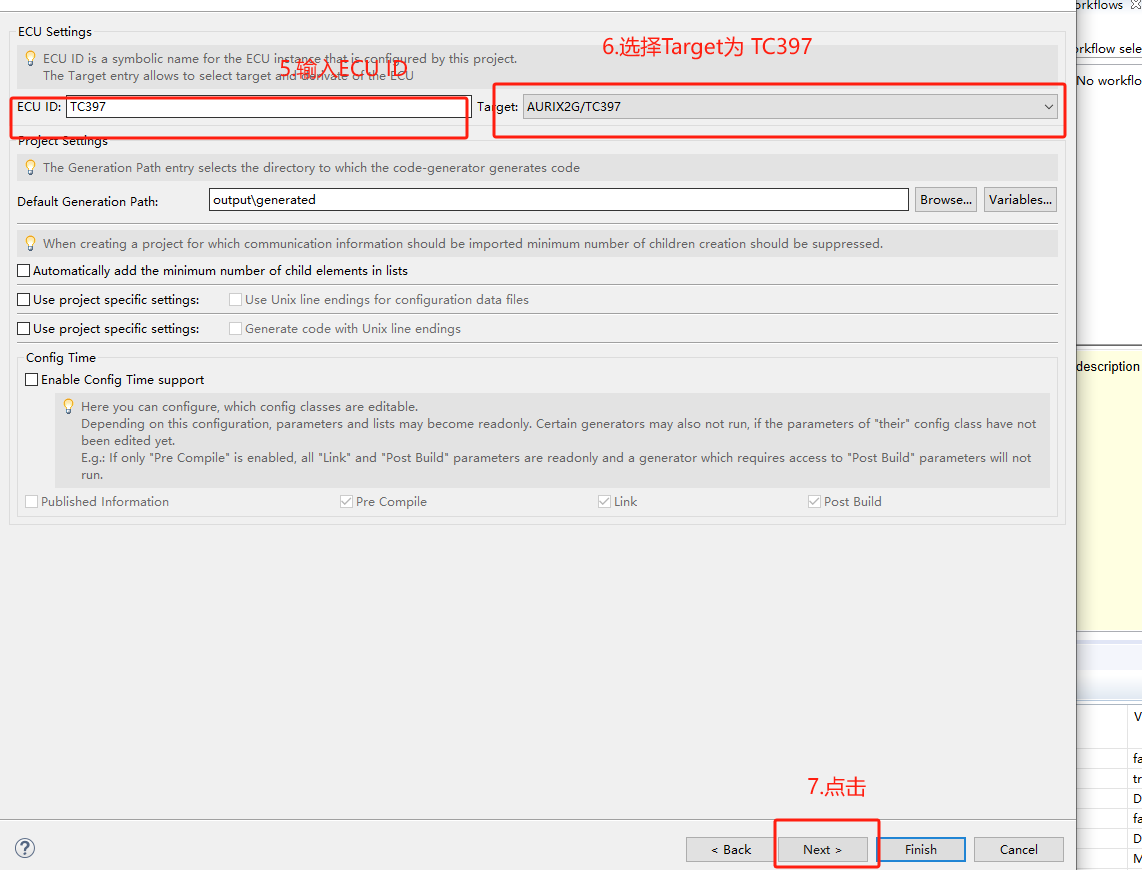The height and width of the screenshot is (870, 1142).
Task: Tick project specific settings for generated code endings
Action: pyautogui.click(x=24, y=329)
